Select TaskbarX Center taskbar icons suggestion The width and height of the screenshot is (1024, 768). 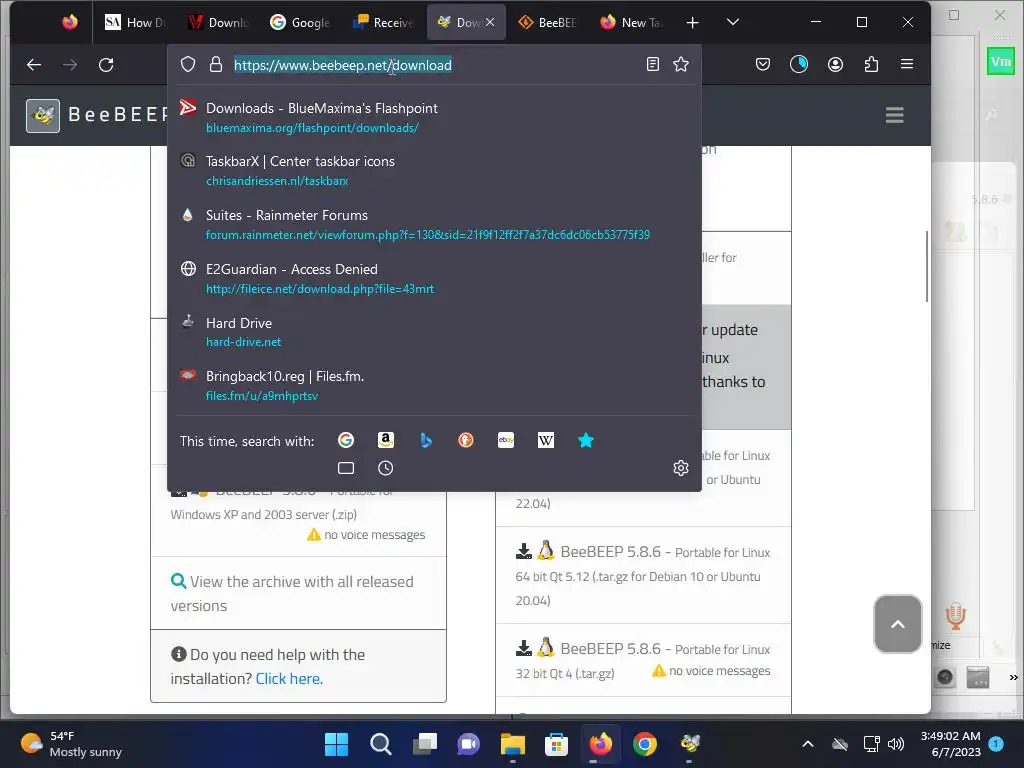pos(434,170)
